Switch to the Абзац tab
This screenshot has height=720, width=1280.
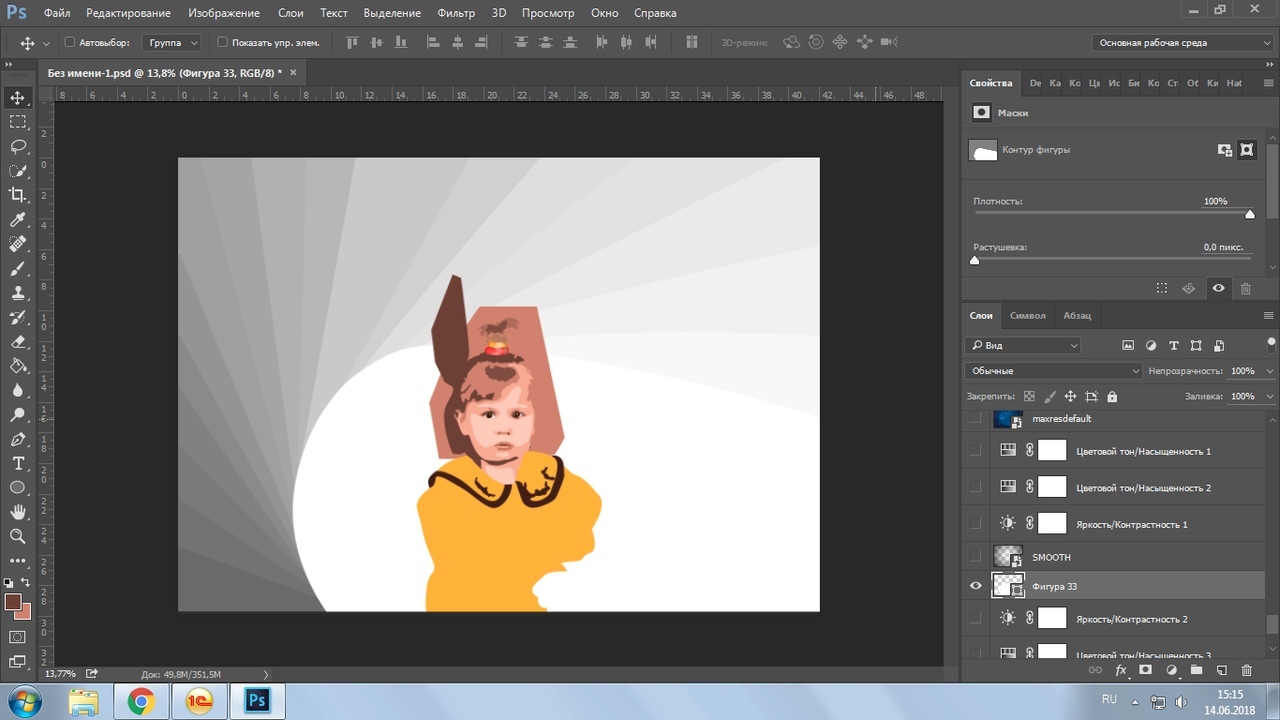tap(1077, 315)
